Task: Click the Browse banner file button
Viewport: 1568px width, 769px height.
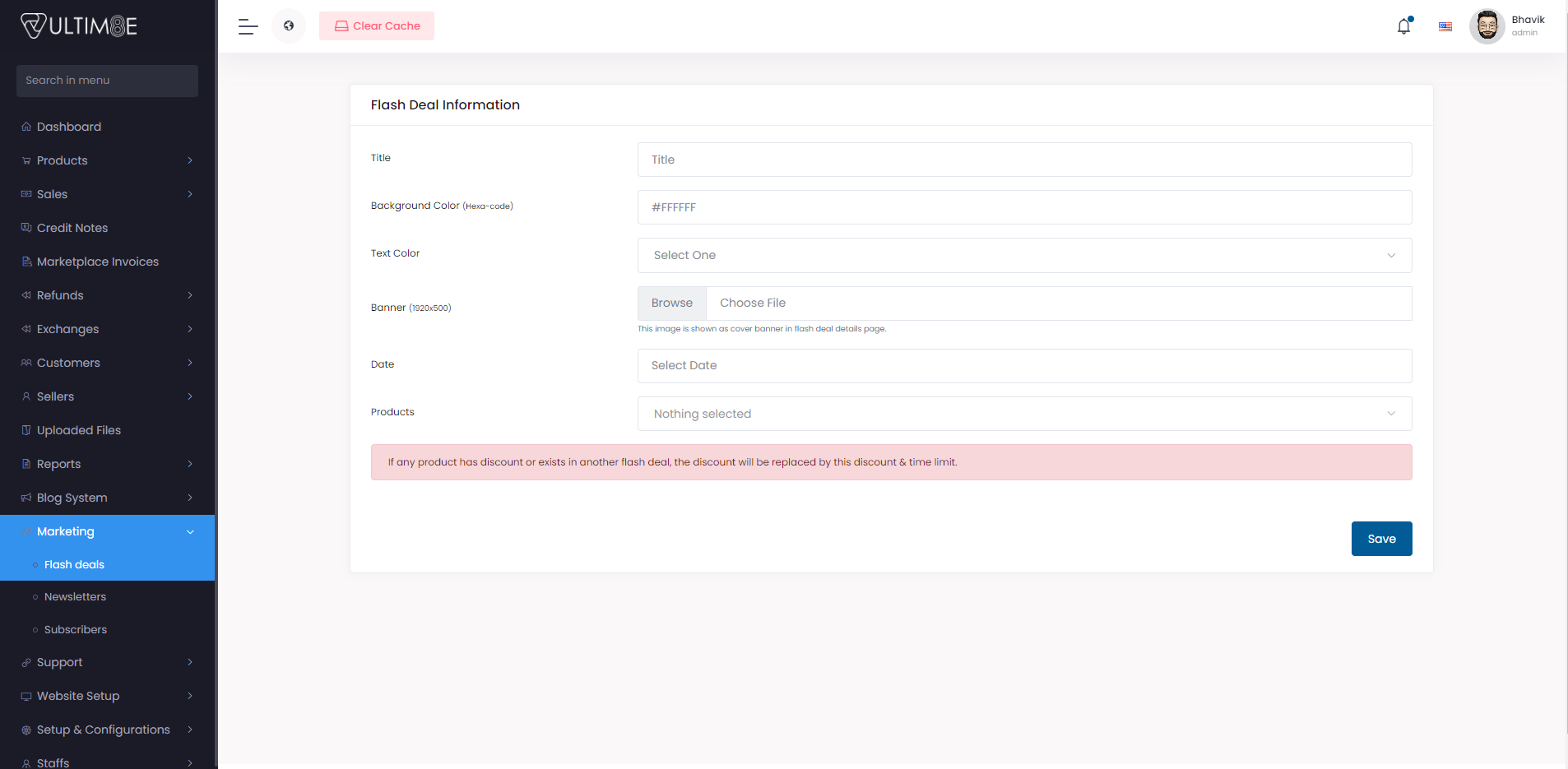Action: pos(671,303)
